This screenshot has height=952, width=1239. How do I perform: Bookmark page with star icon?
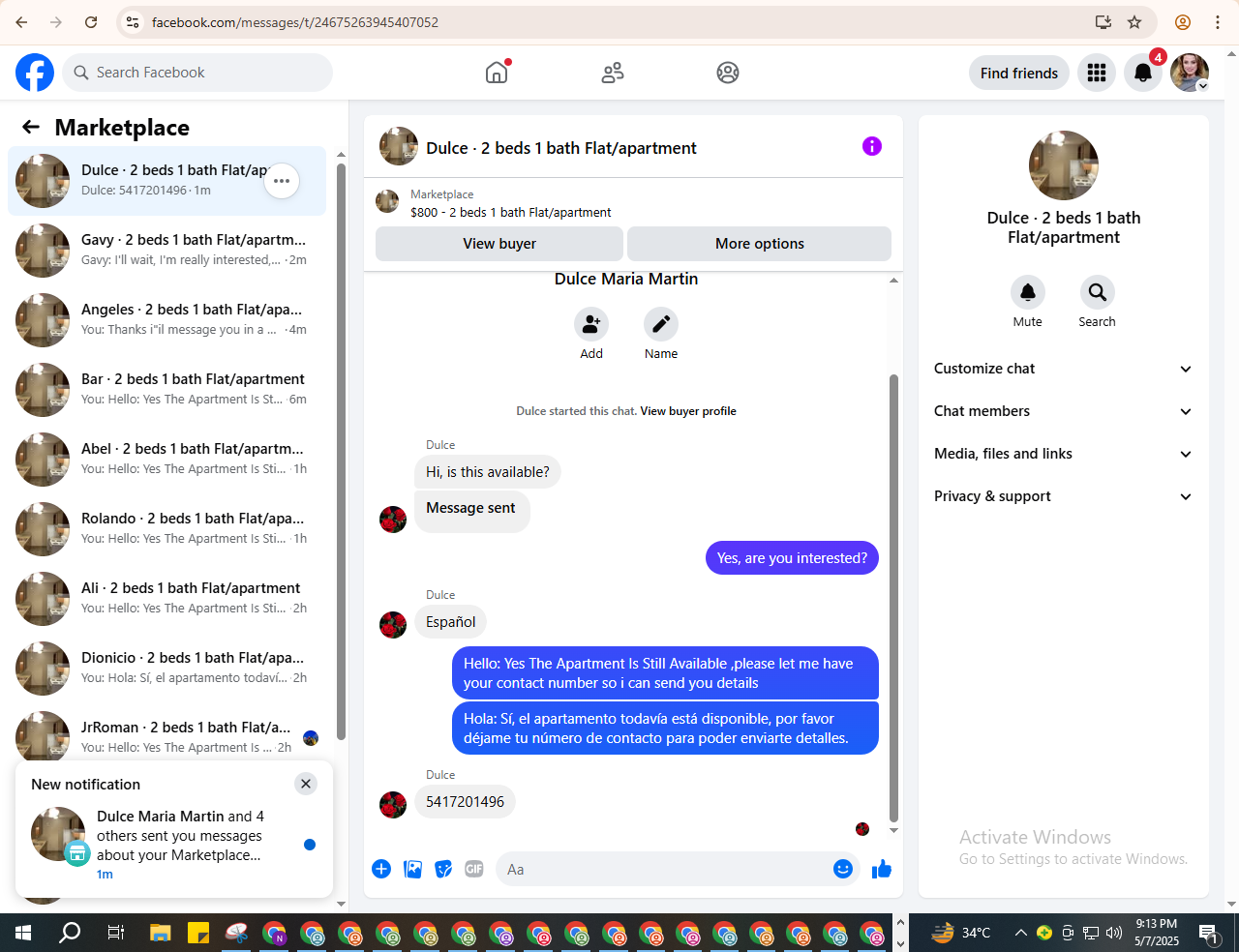[x=1134, y=22]
